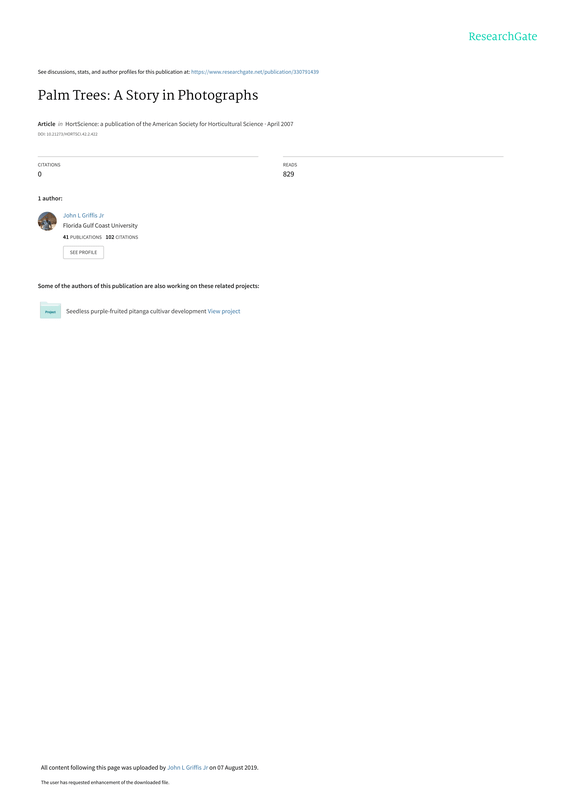Click the enhancement request note at bottom
Image resolution: width=566 pixels, height=800 pixels.
(105, 782)
